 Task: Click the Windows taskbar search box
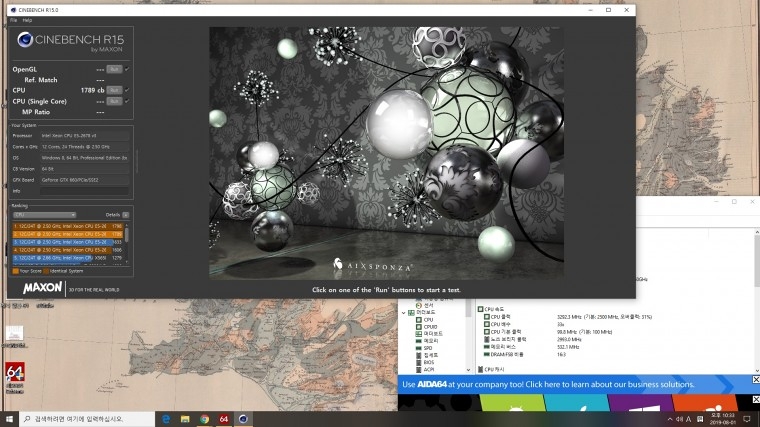click(87, 419)
